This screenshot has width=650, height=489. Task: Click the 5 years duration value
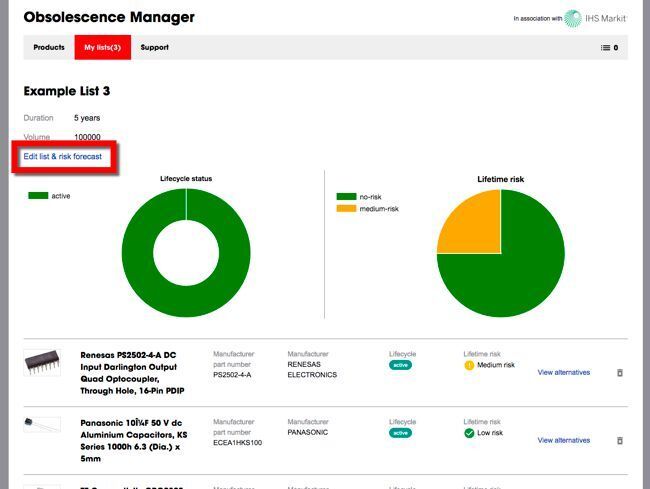87,118
